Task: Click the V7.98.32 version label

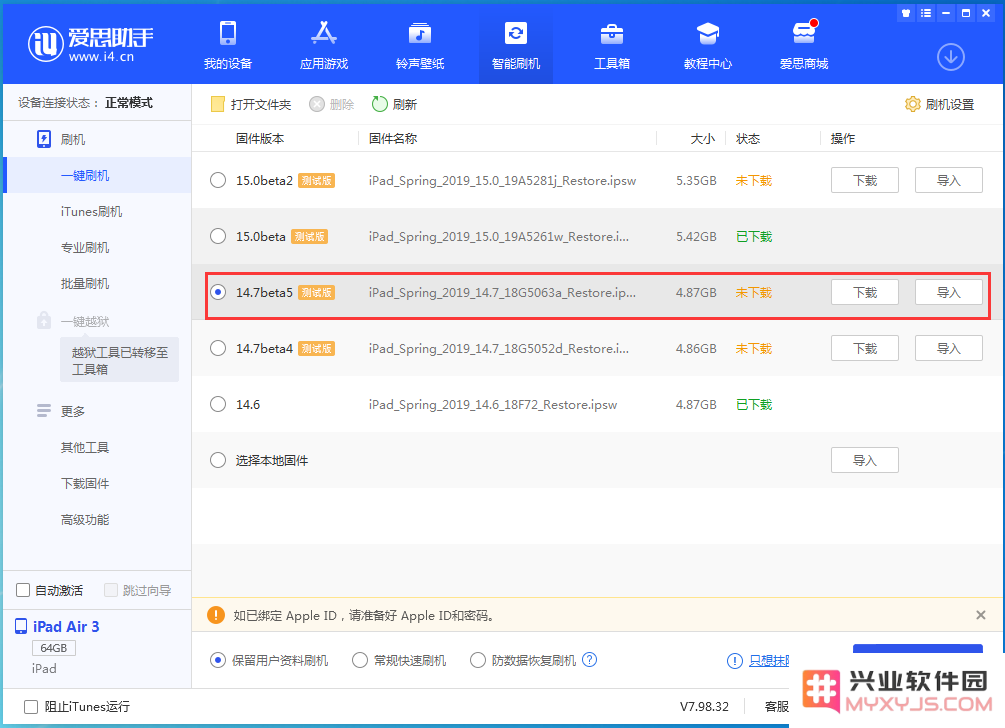Action: pyautogui.click(x=704, y=706)
